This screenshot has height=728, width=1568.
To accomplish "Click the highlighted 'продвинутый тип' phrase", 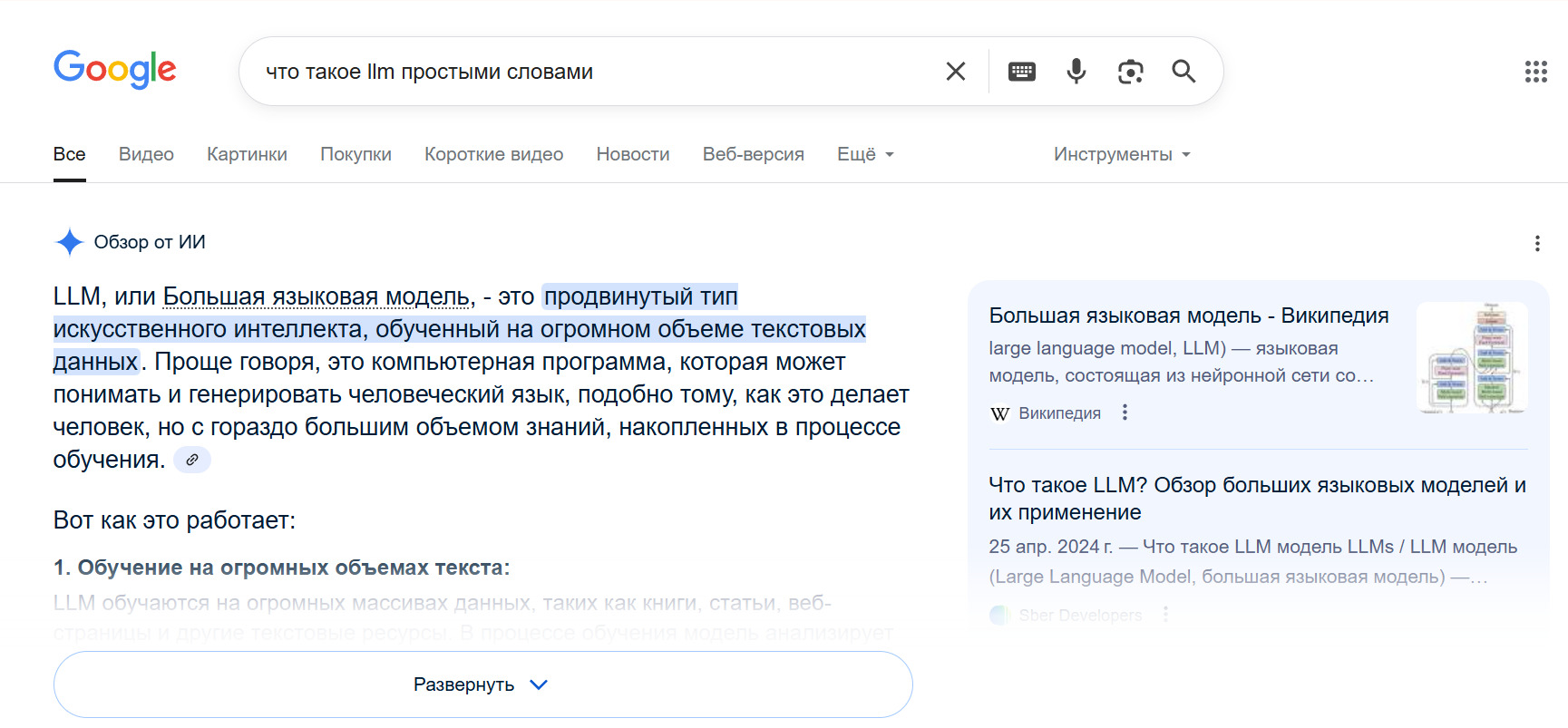I will coord(640,296).
